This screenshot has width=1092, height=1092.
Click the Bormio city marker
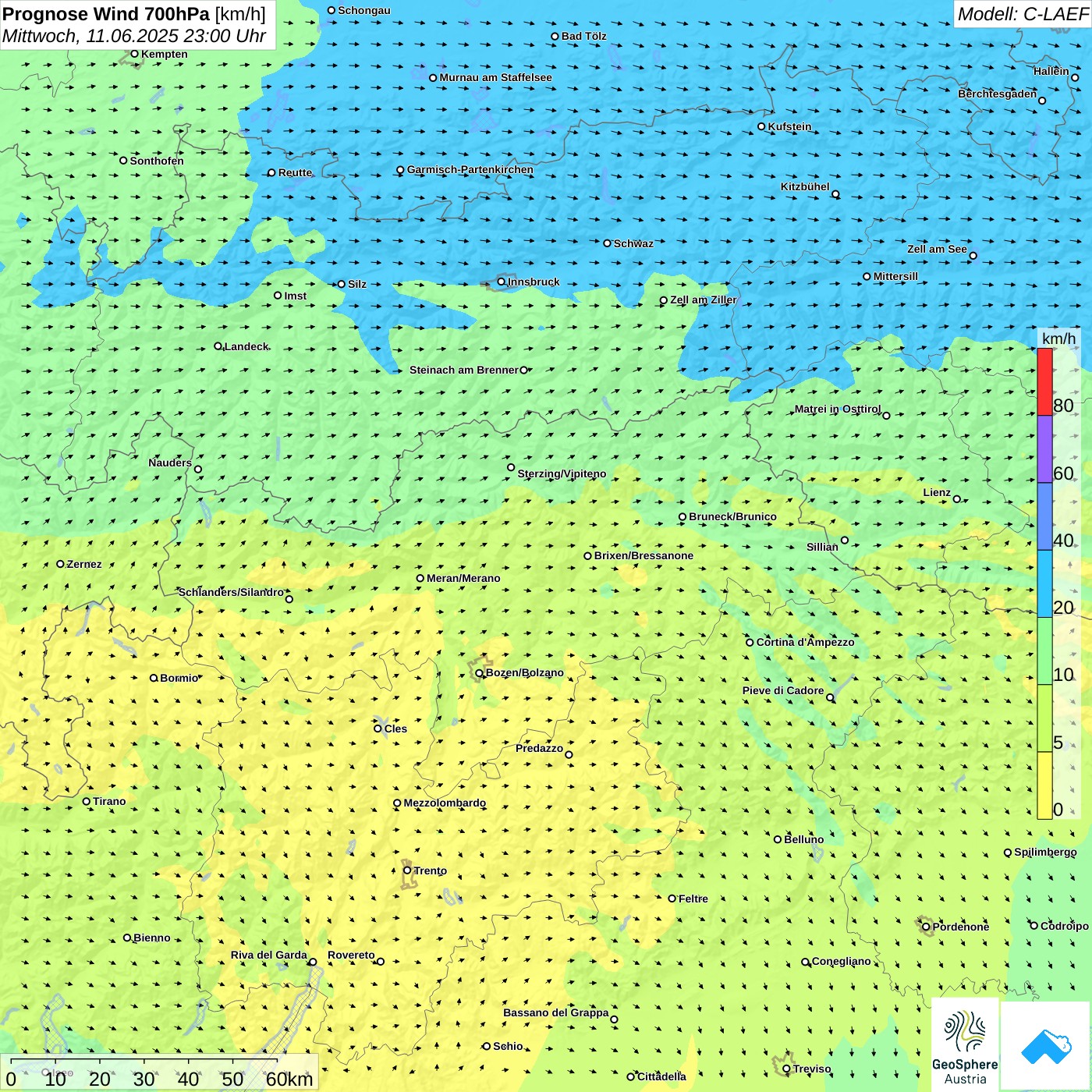[x=154, y=678]
